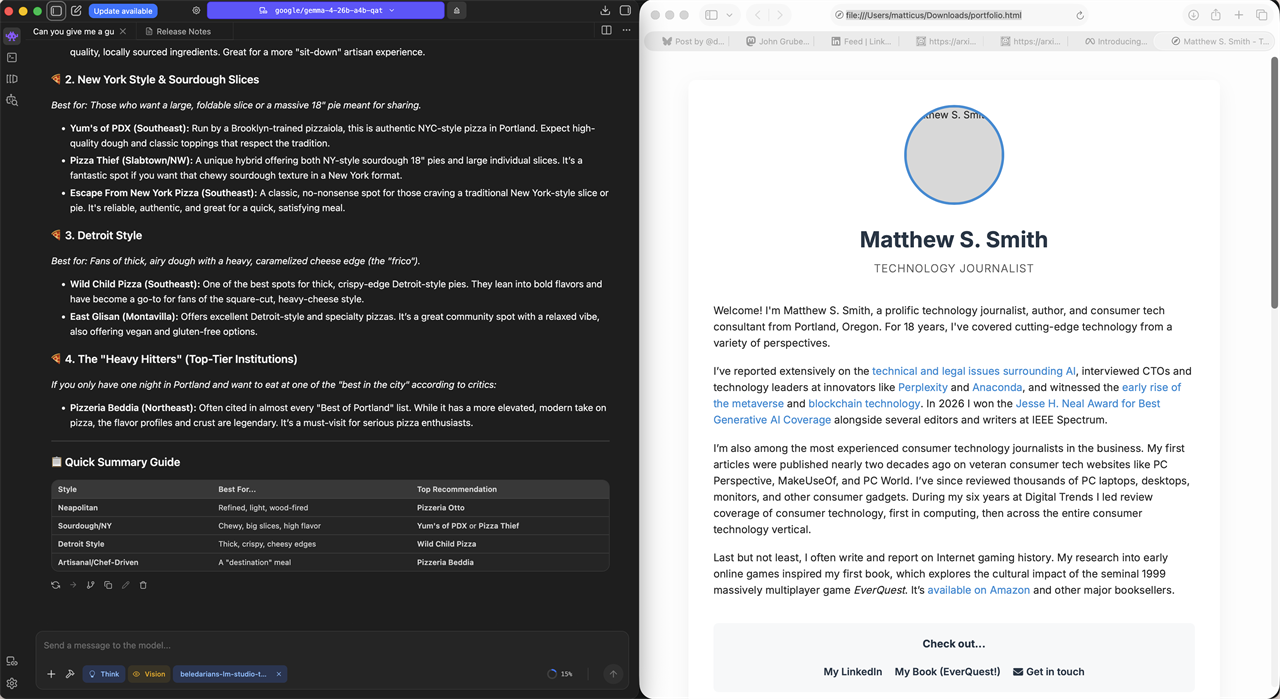This screenshot has height=699, width=1280.
Task: Split the chat view
Action: 606,31
